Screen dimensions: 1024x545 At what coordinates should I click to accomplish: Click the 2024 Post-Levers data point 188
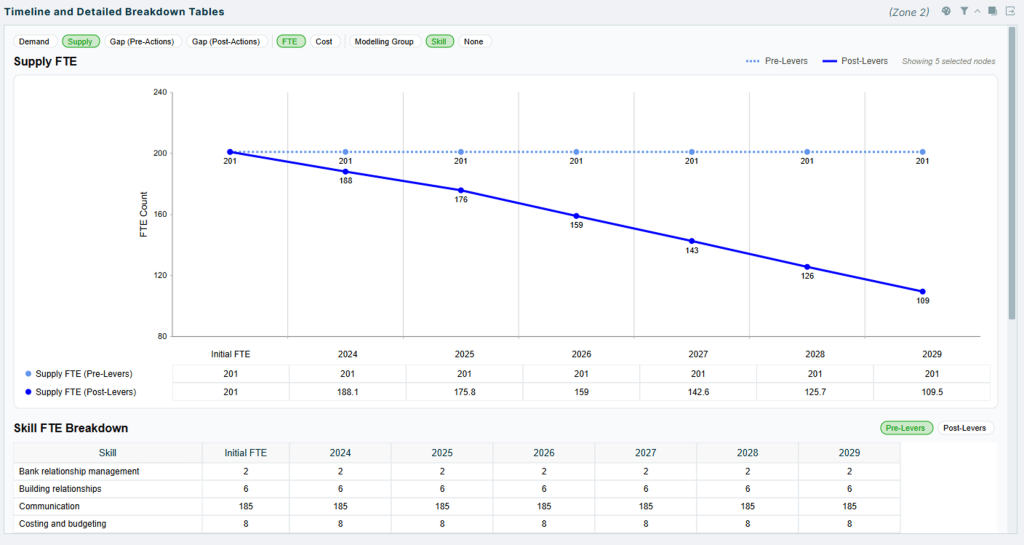345,172
